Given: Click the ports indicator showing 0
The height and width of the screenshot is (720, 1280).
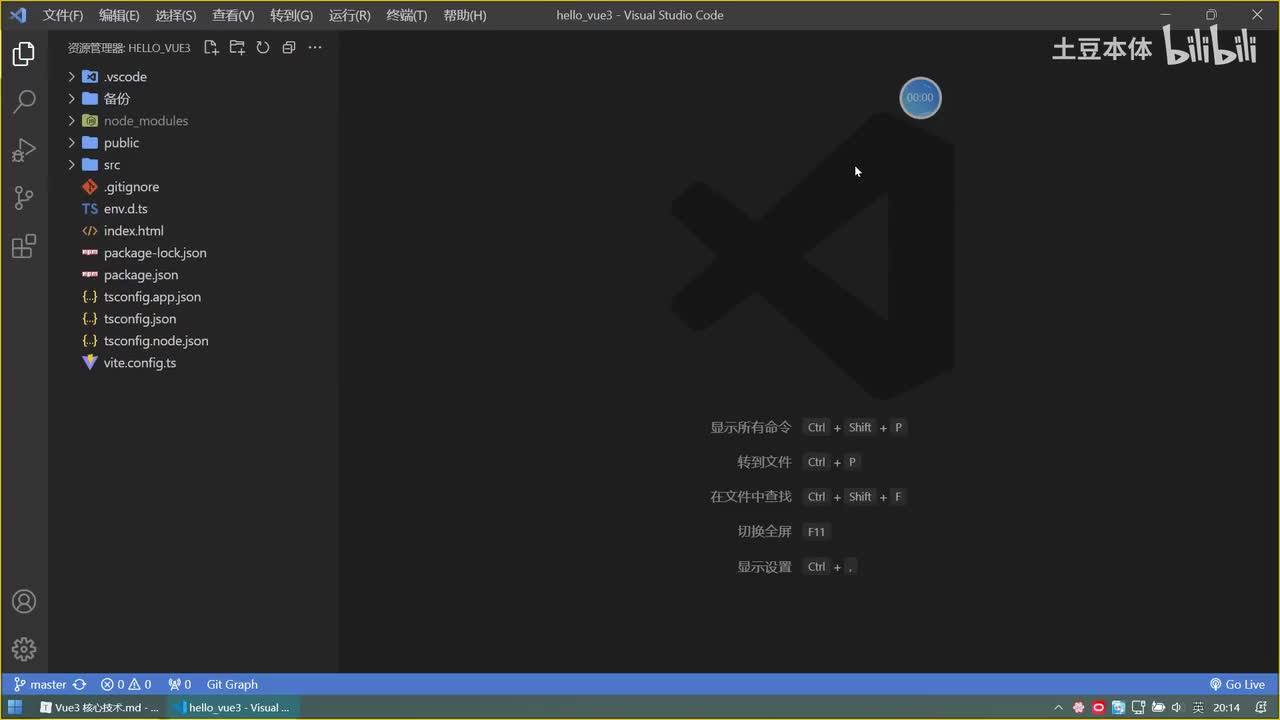Looking at the screenshot, I should click(179, 685).
